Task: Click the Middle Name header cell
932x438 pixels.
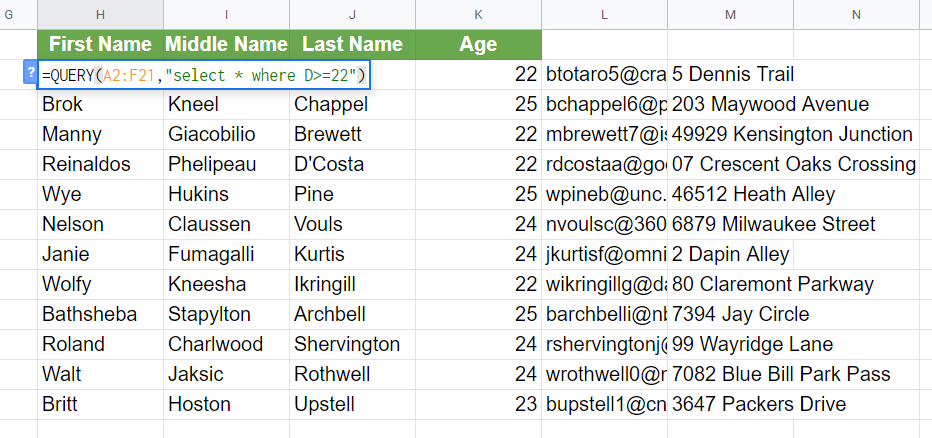Action: [x=227, y=44]
